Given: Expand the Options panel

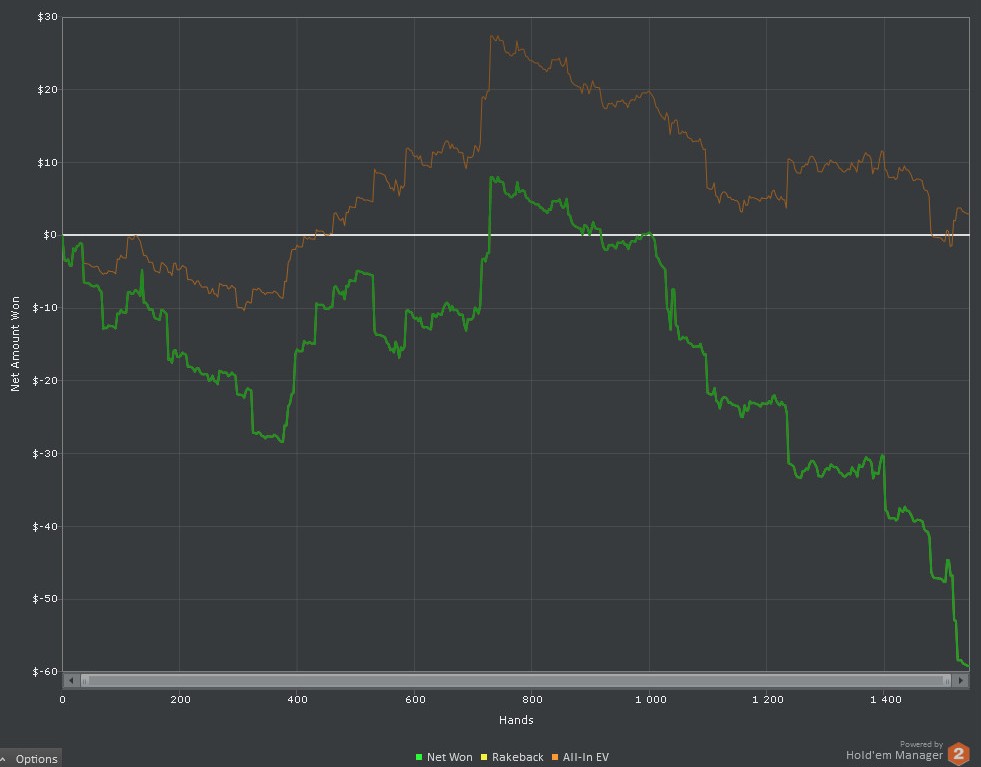Looking at the screenshot, I should [30, 758].
